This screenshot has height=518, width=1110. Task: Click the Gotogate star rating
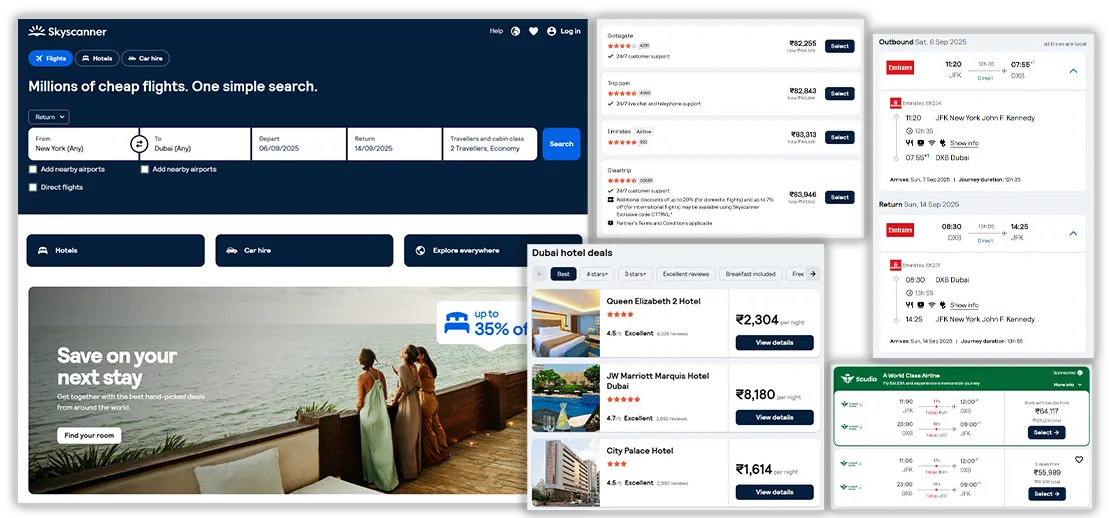tap(622, 46)
